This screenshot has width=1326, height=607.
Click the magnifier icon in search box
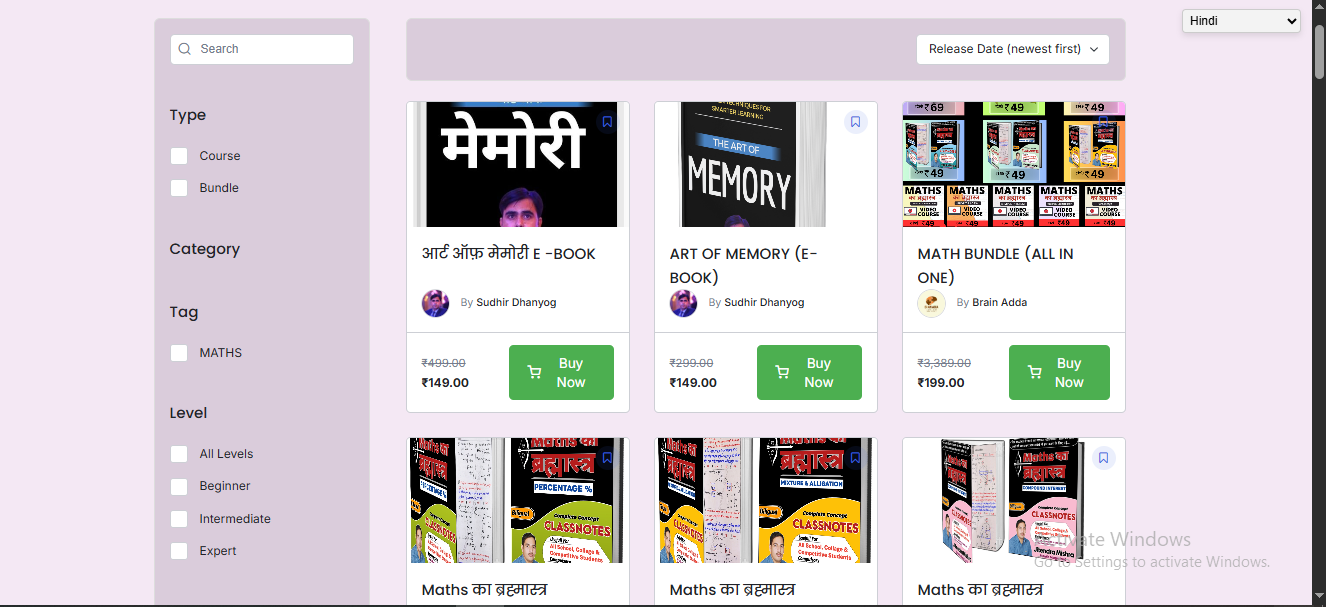click(184, 49)
